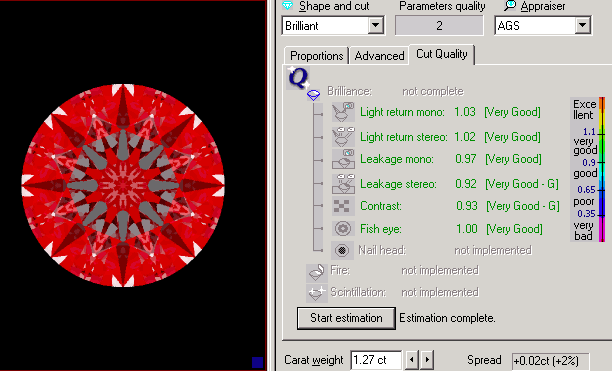Click the Start estimation button
This screenshot has height=371, width=612.
[x=346, y=318]
